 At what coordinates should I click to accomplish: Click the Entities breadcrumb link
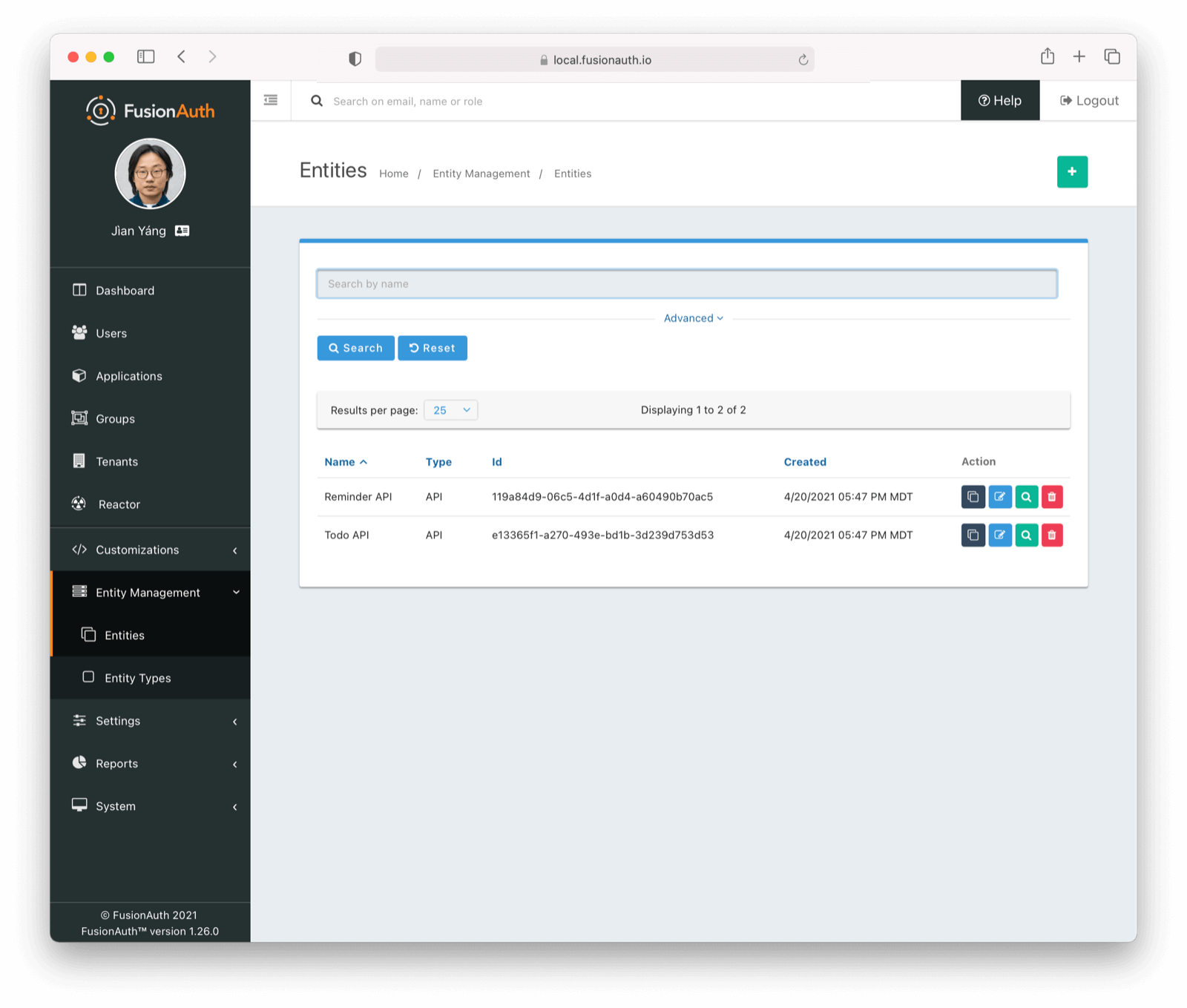pos(573,174)
